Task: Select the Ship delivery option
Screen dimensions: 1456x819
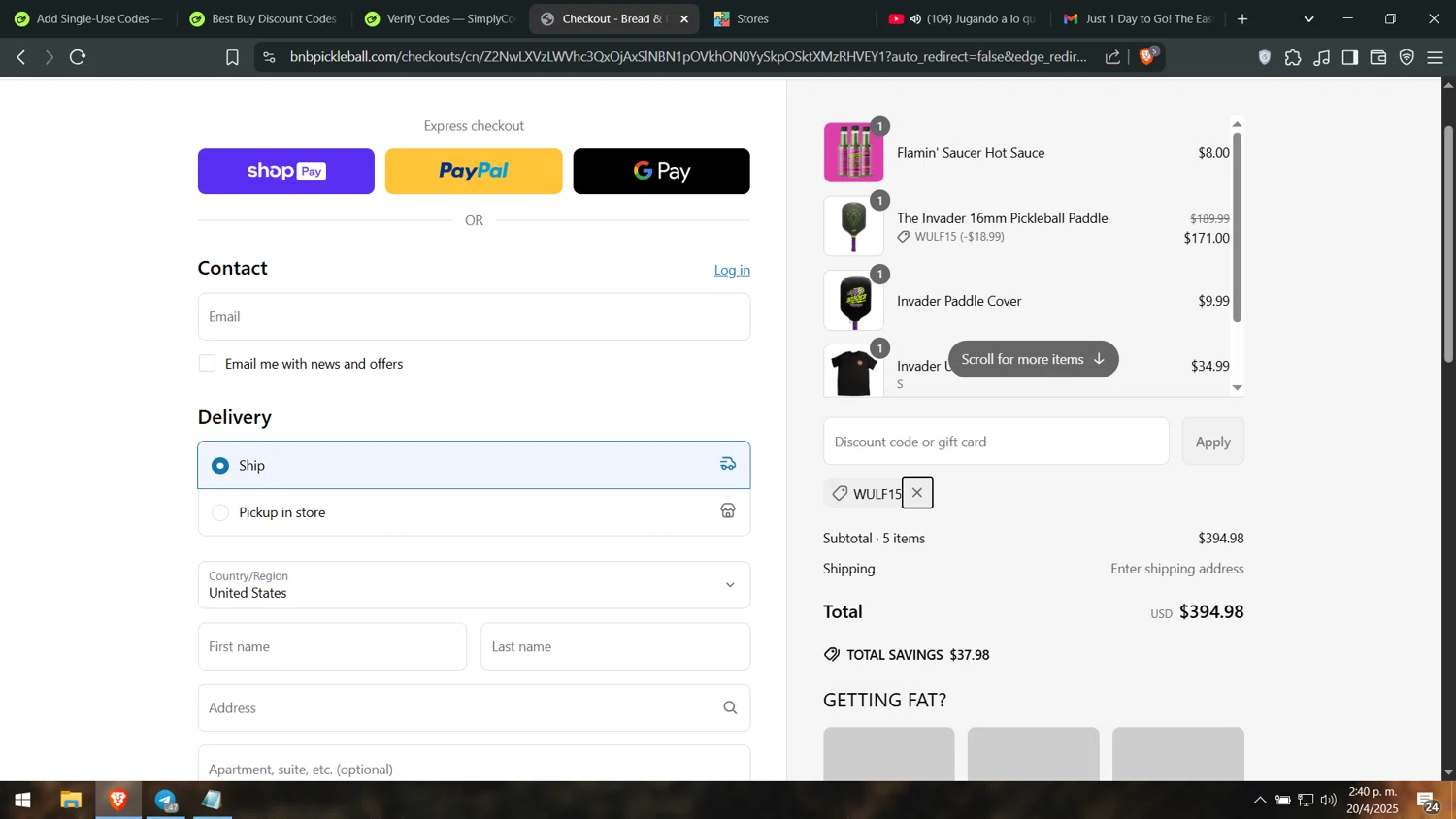Action: [x=474, y=465]
